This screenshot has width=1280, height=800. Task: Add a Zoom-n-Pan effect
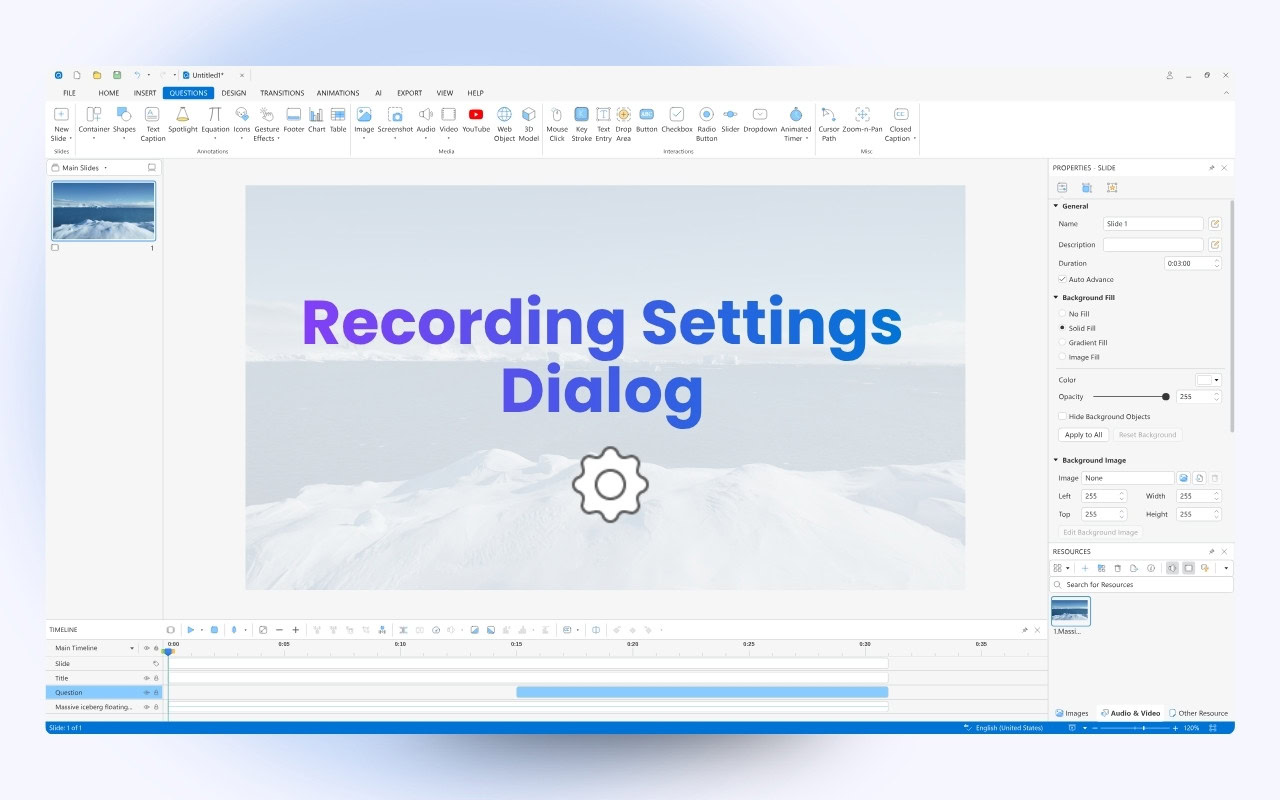[x=862, y=120]
